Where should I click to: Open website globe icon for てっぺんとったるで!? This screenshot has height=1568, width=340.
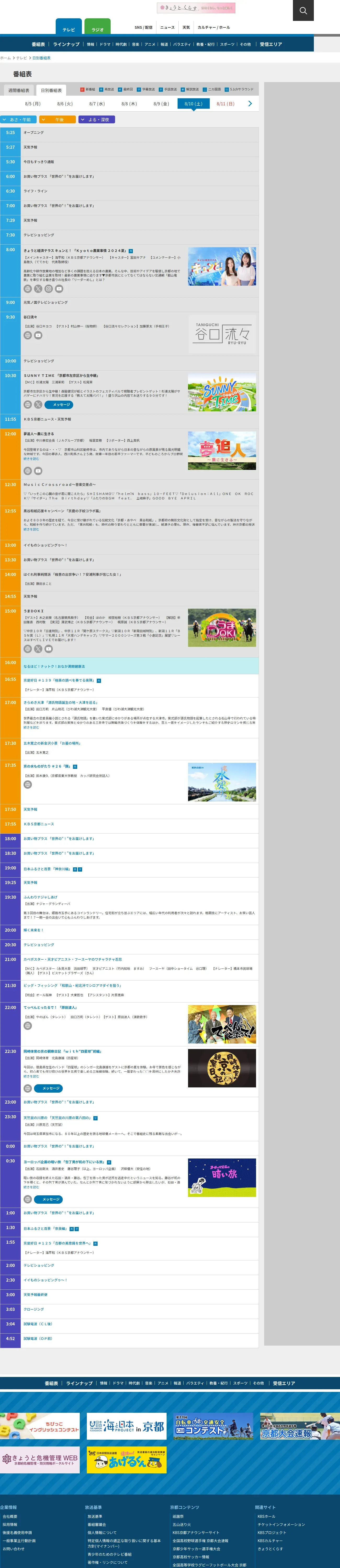[x=27, y=1026]
